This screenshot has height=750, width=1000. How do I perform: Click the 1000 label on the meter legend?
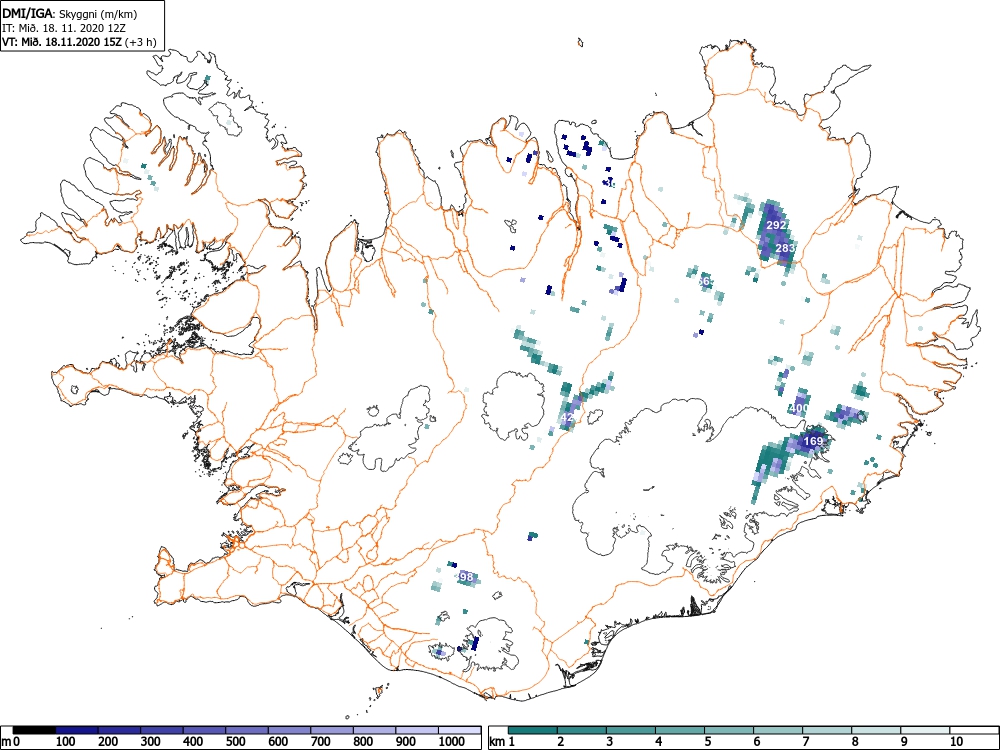pos(452,742)
